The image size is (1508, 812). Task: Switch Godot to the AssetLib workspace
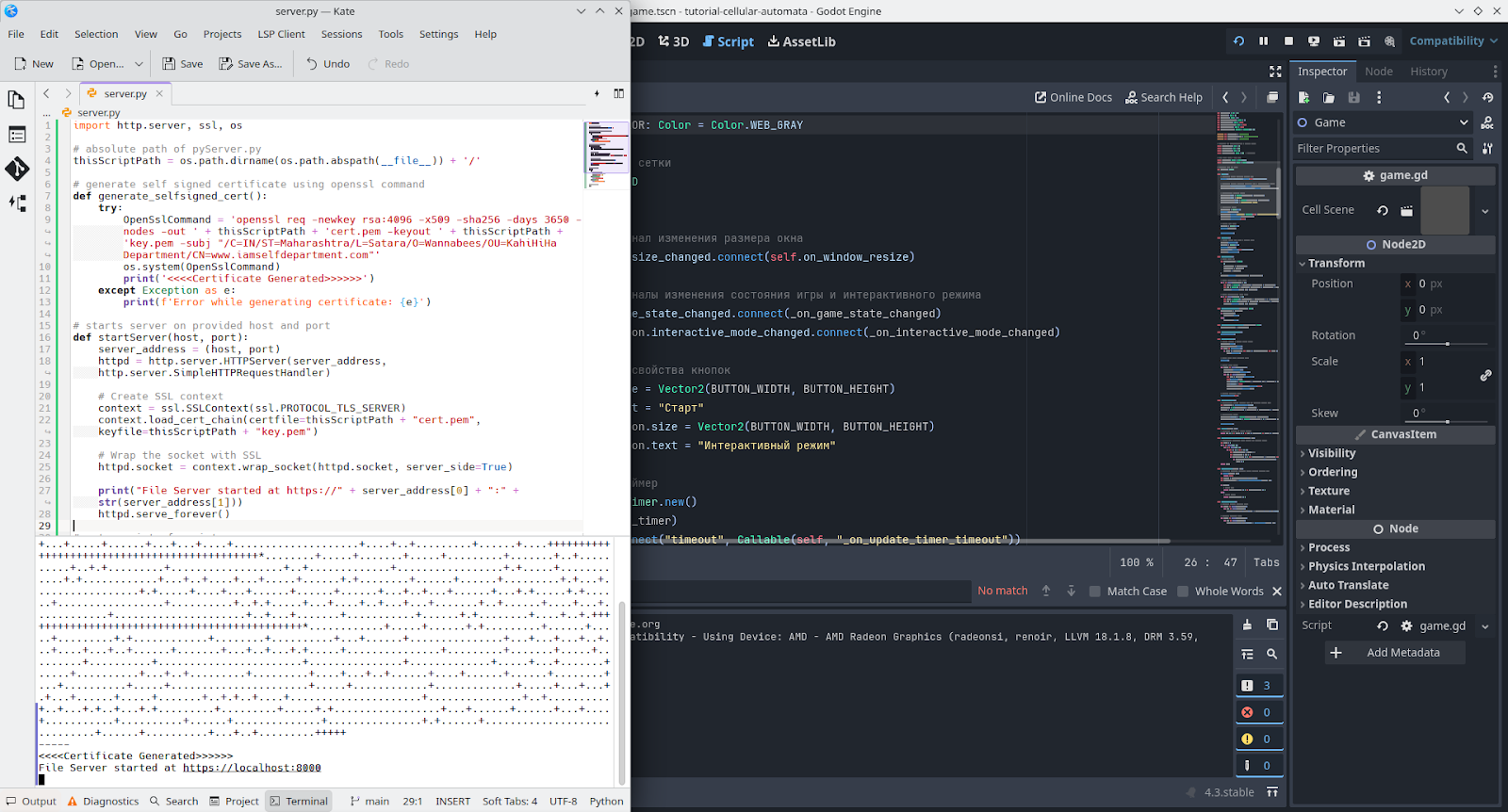801,41
